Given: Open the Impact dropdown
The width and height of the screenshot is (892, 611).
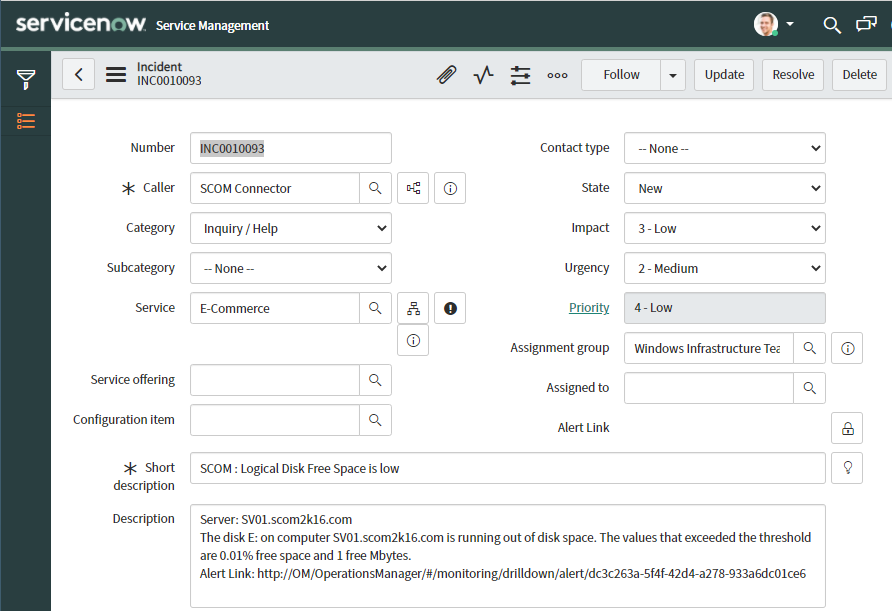Looking at the screenshot, I should pyautogui.click(x=725, y=228).
